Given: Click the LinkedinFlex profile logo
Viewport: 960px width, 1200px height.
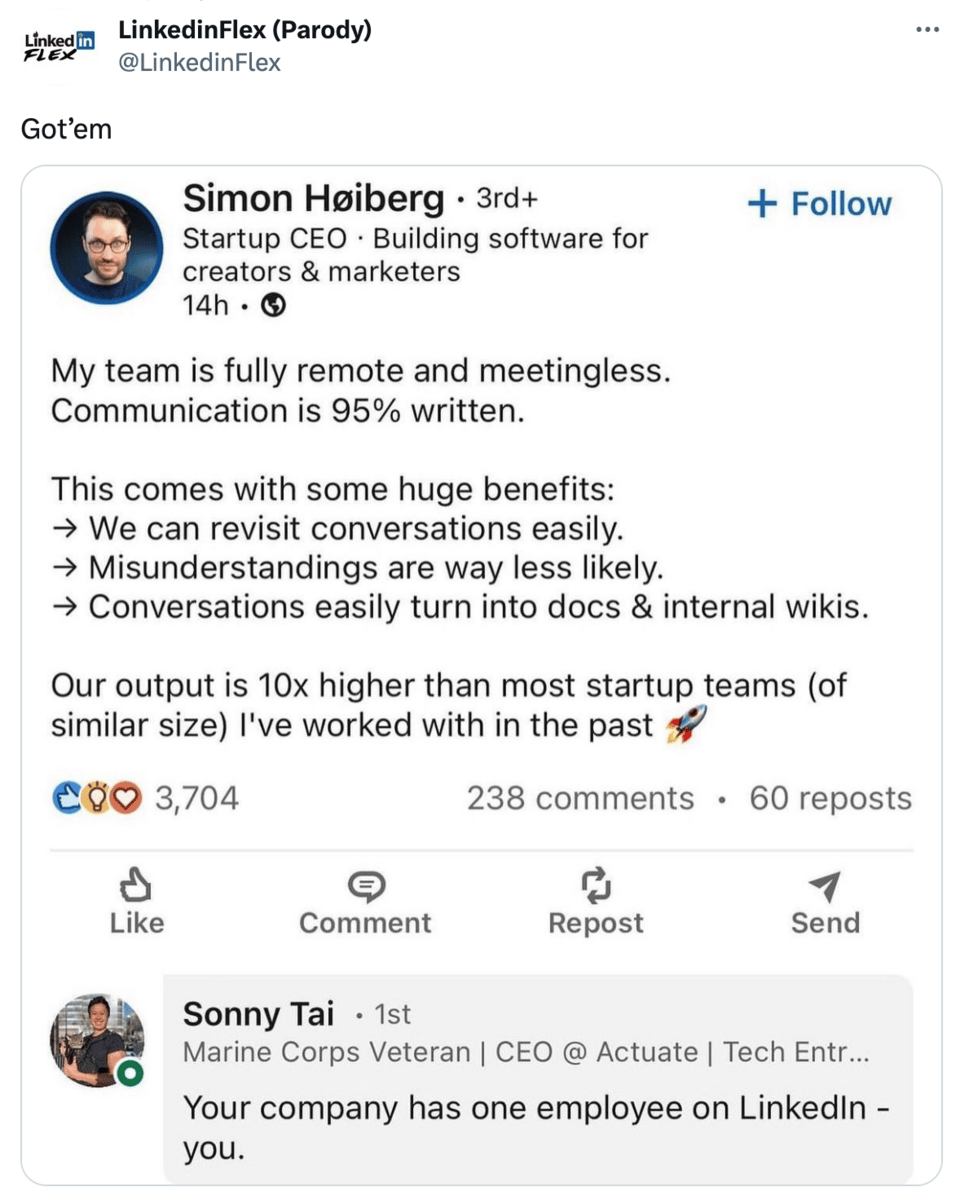Looking at the screenshot, I should (59, 46).
